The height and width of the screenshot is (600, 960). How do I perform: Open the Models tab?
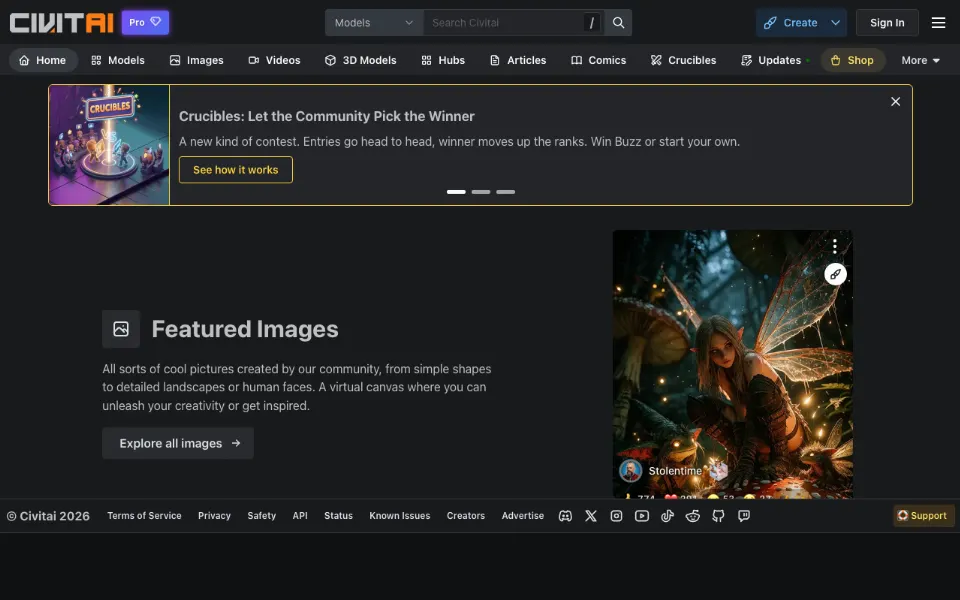click(x=118, y=60)
